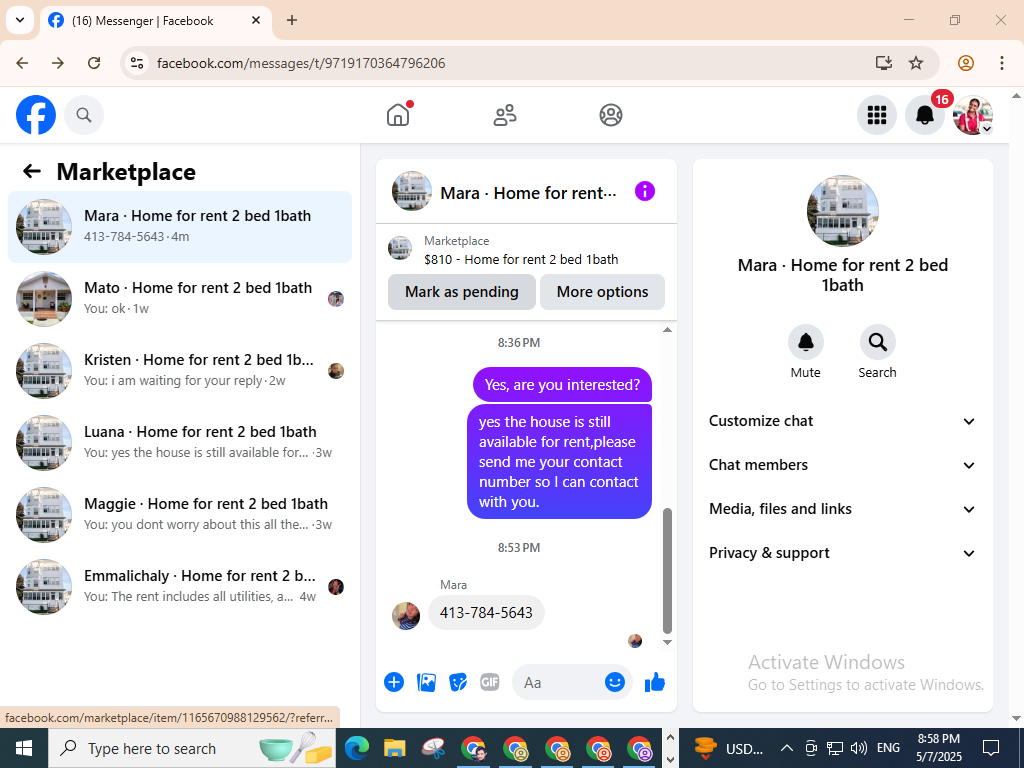Screen dimensions: 1024x768
Task: Expand Customize chat section
Action: coord(842,421)
